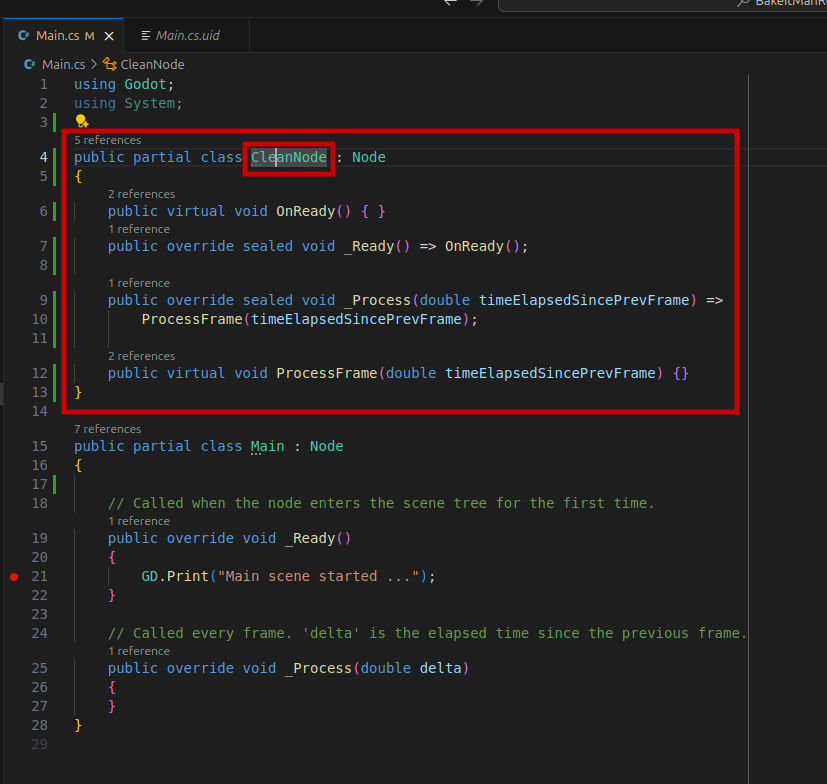The image size is (827, 784).
Task: Open '1 reference' lens above sealed _Ready
Action: click(x=139, y=229)
